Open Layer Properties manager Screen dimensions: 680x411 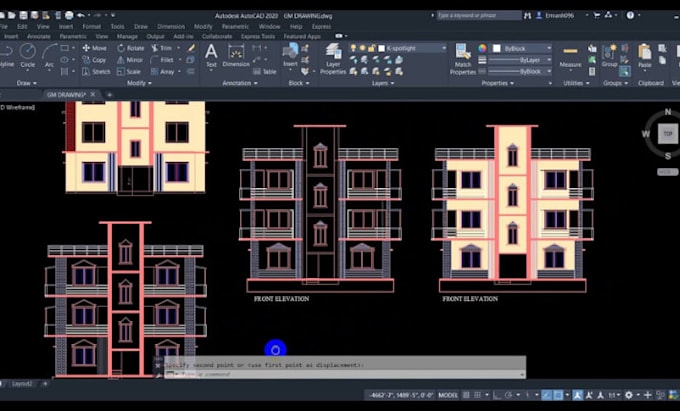[333, 59]
